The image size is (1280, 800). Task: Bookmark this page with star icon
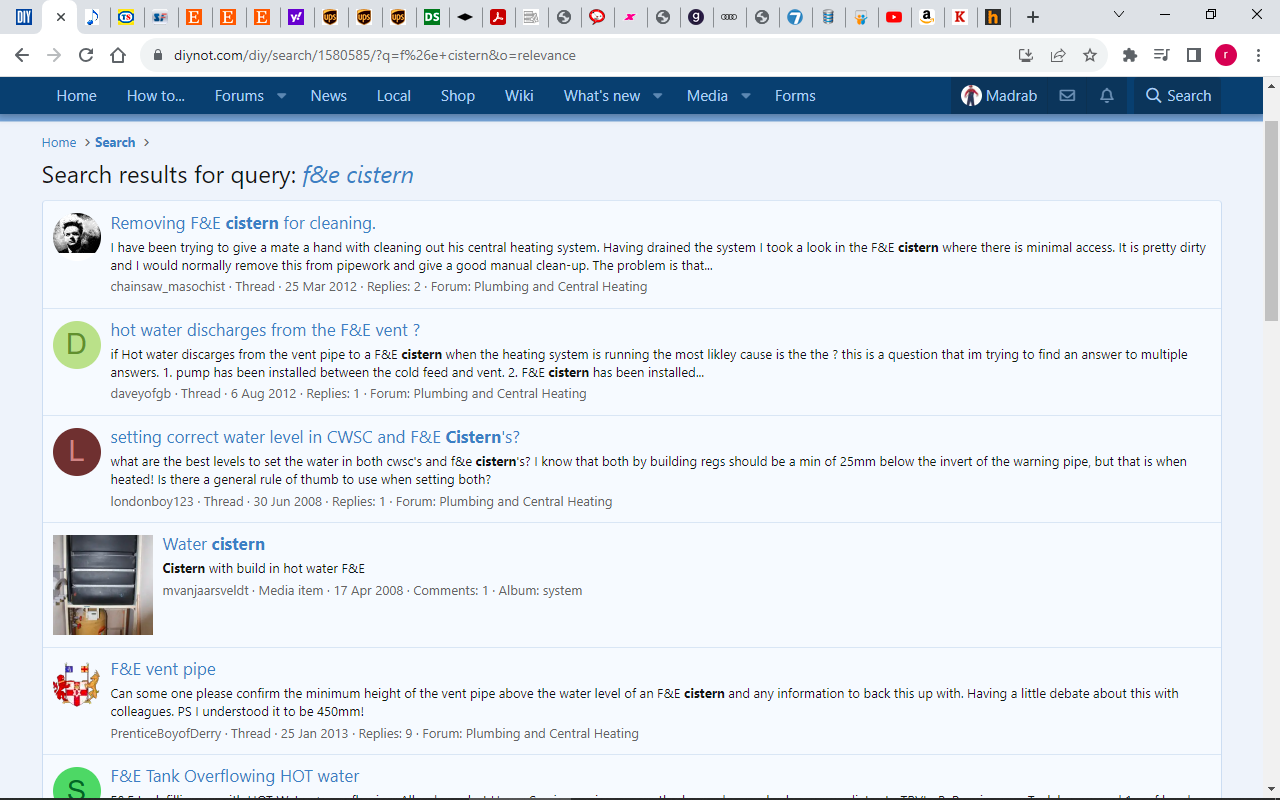click(x=1090, y=56)
